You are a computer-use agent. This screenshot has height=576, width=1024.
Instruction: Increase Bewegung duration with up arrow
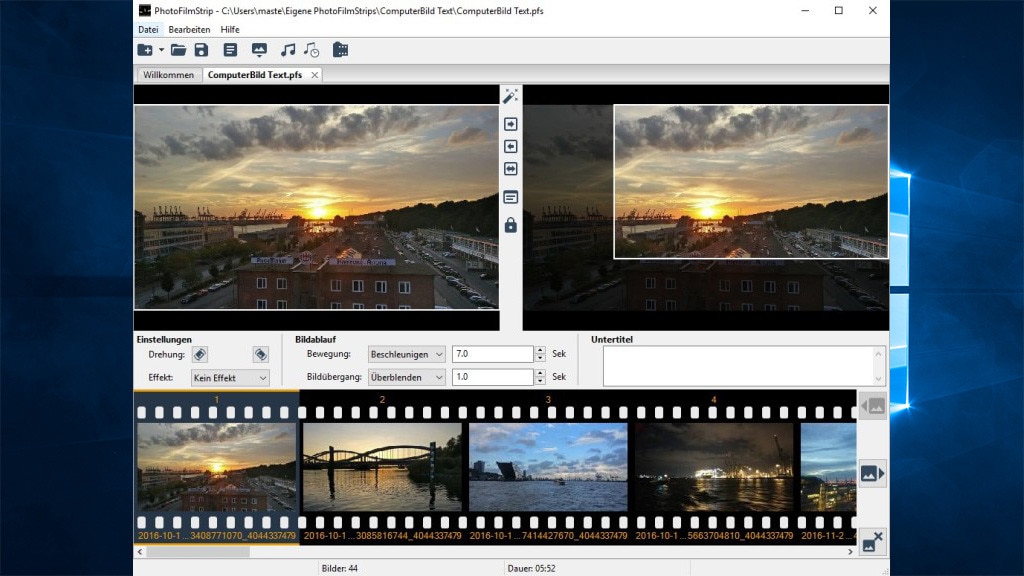(x=540, y=350)
